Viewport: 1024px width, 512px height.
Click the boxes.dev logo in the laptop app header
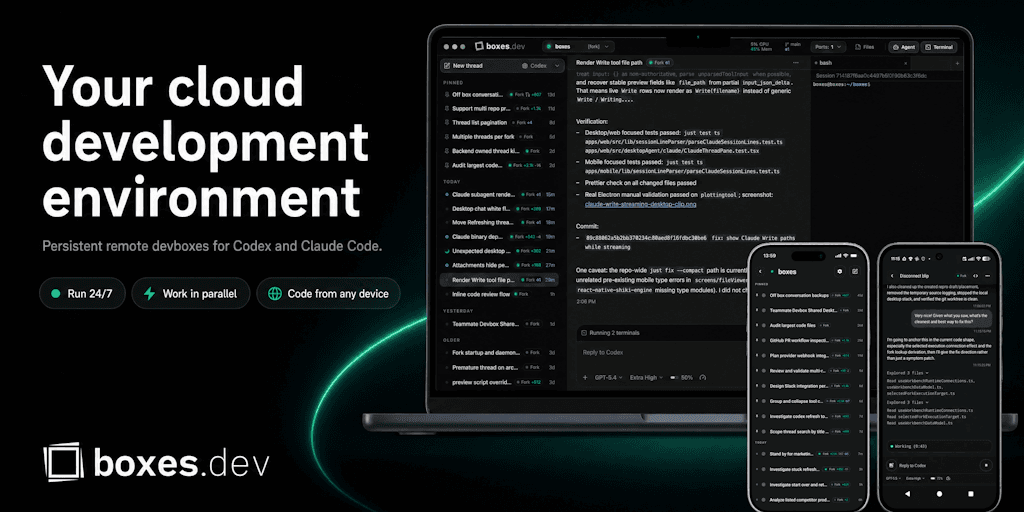pos(500,46)
